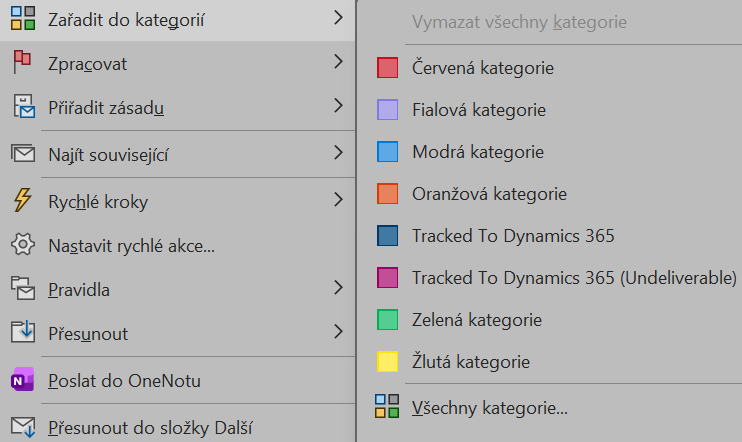Open the Pravidla submenu chevron

[339, 289]
